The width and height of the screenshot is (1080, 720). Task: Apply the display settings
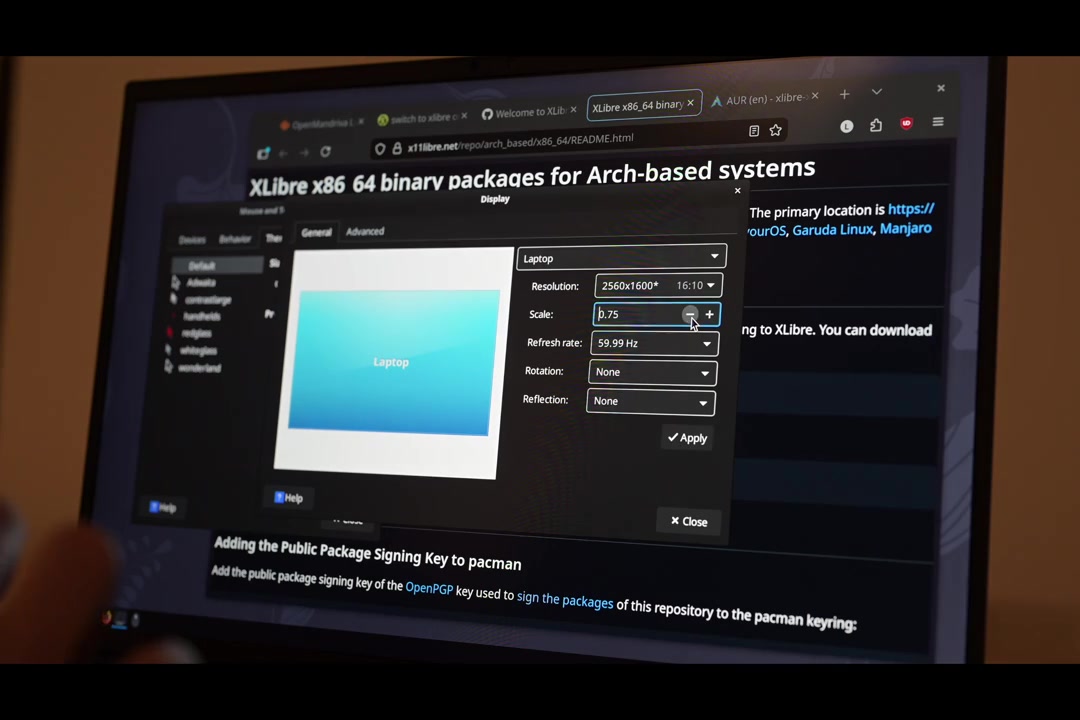click(x=687, y=438)
